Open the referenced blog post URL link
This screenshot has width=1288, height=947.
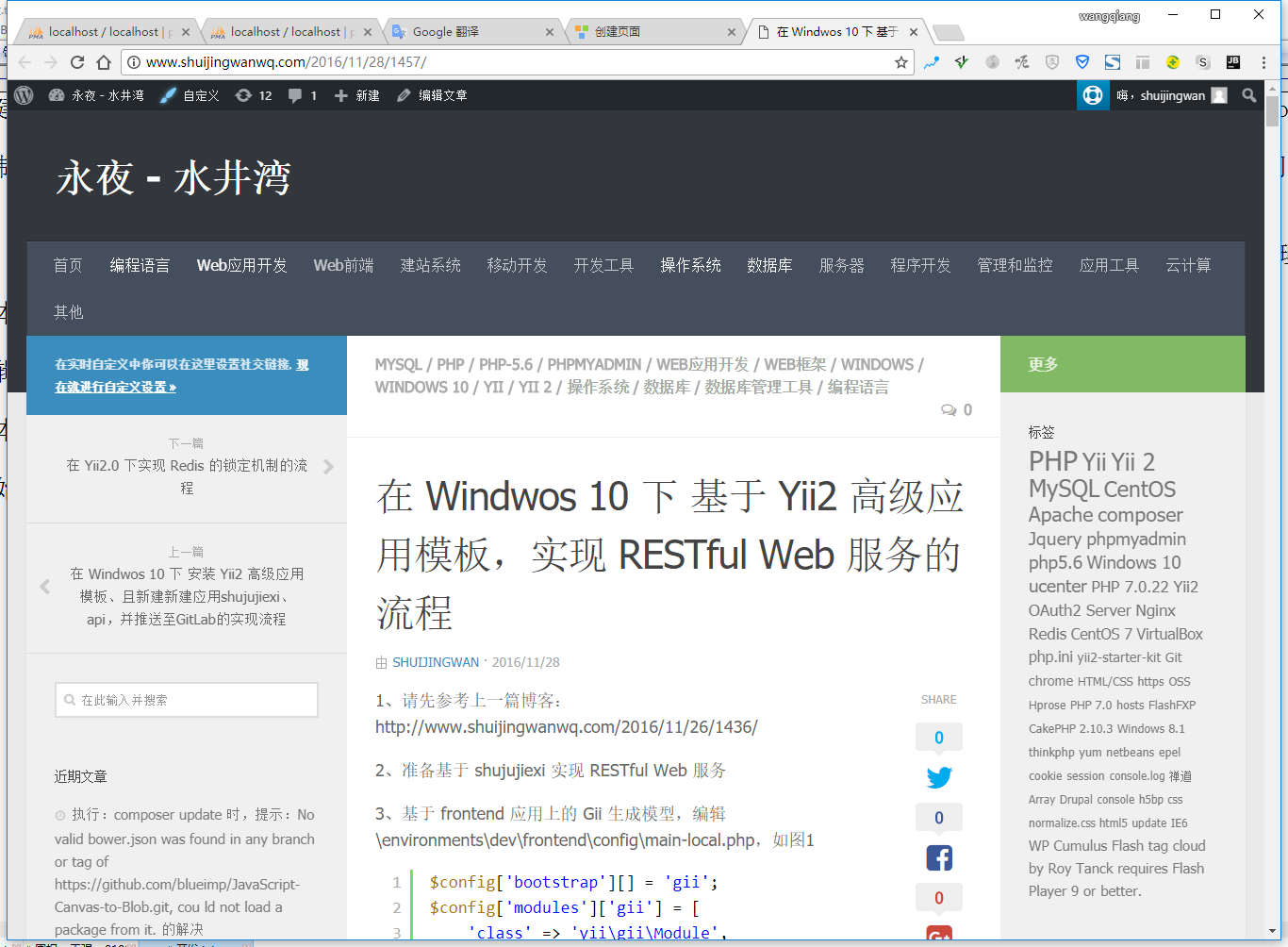tap(566, 727)
